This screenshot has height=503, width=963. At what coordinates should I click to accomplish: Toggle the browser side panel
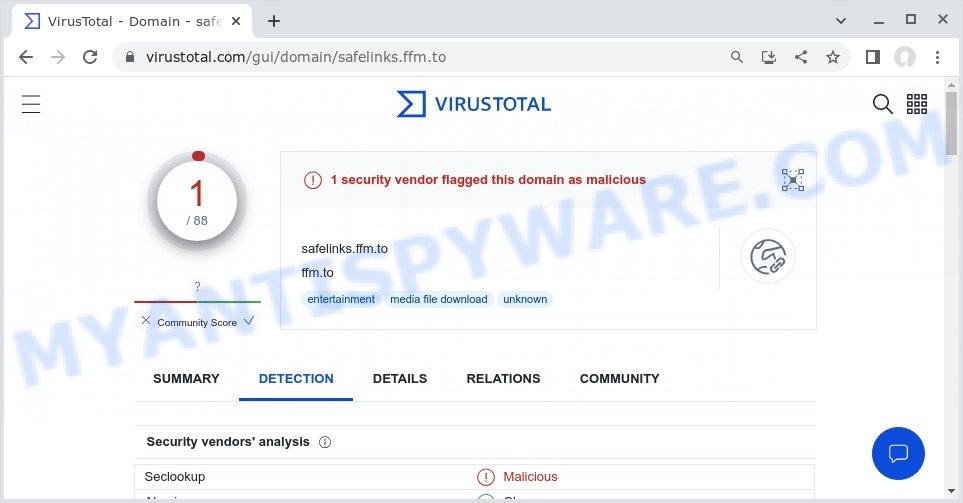(x=873, y=57)
